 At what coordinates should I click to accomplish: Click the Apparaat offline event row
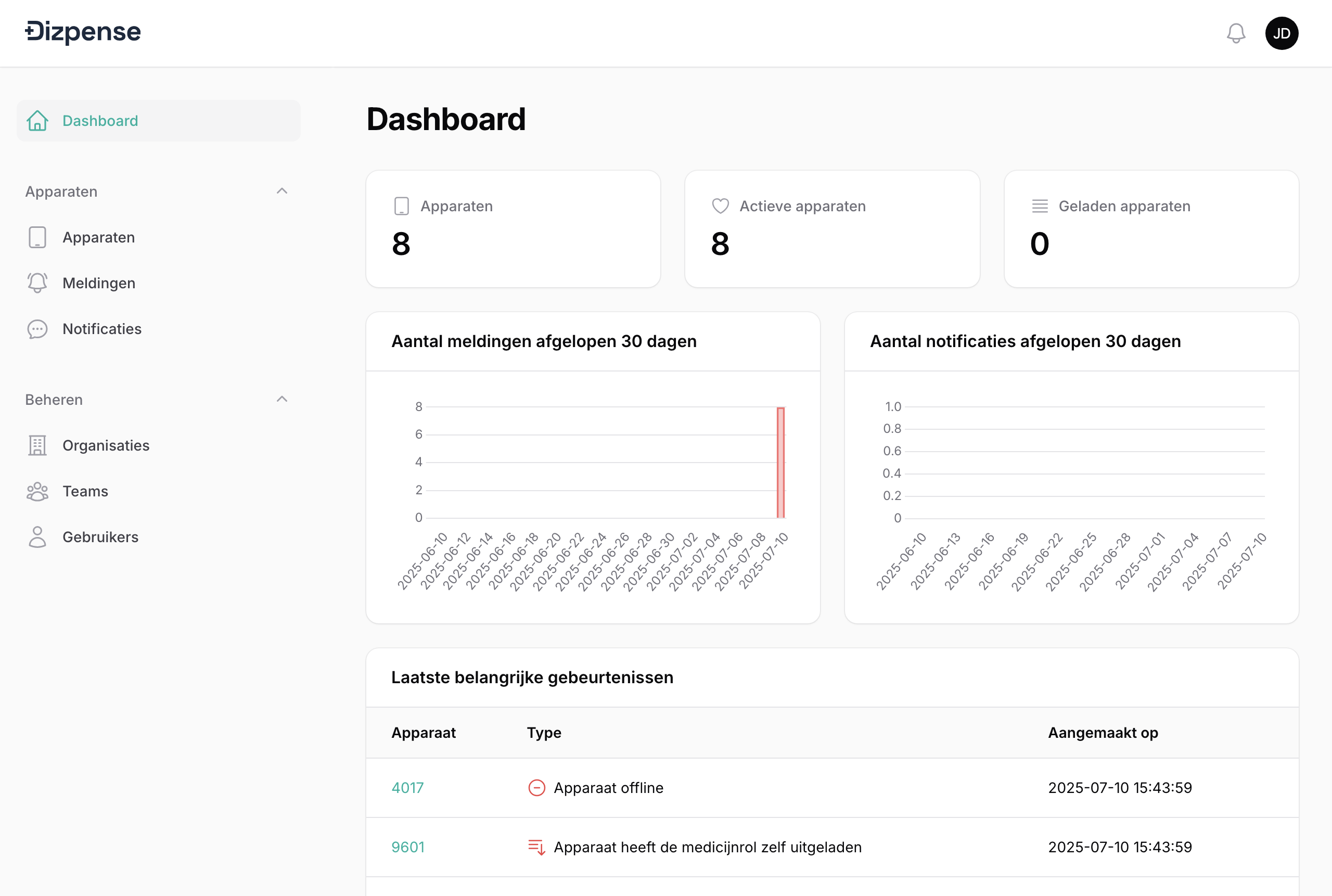[609, 787]
